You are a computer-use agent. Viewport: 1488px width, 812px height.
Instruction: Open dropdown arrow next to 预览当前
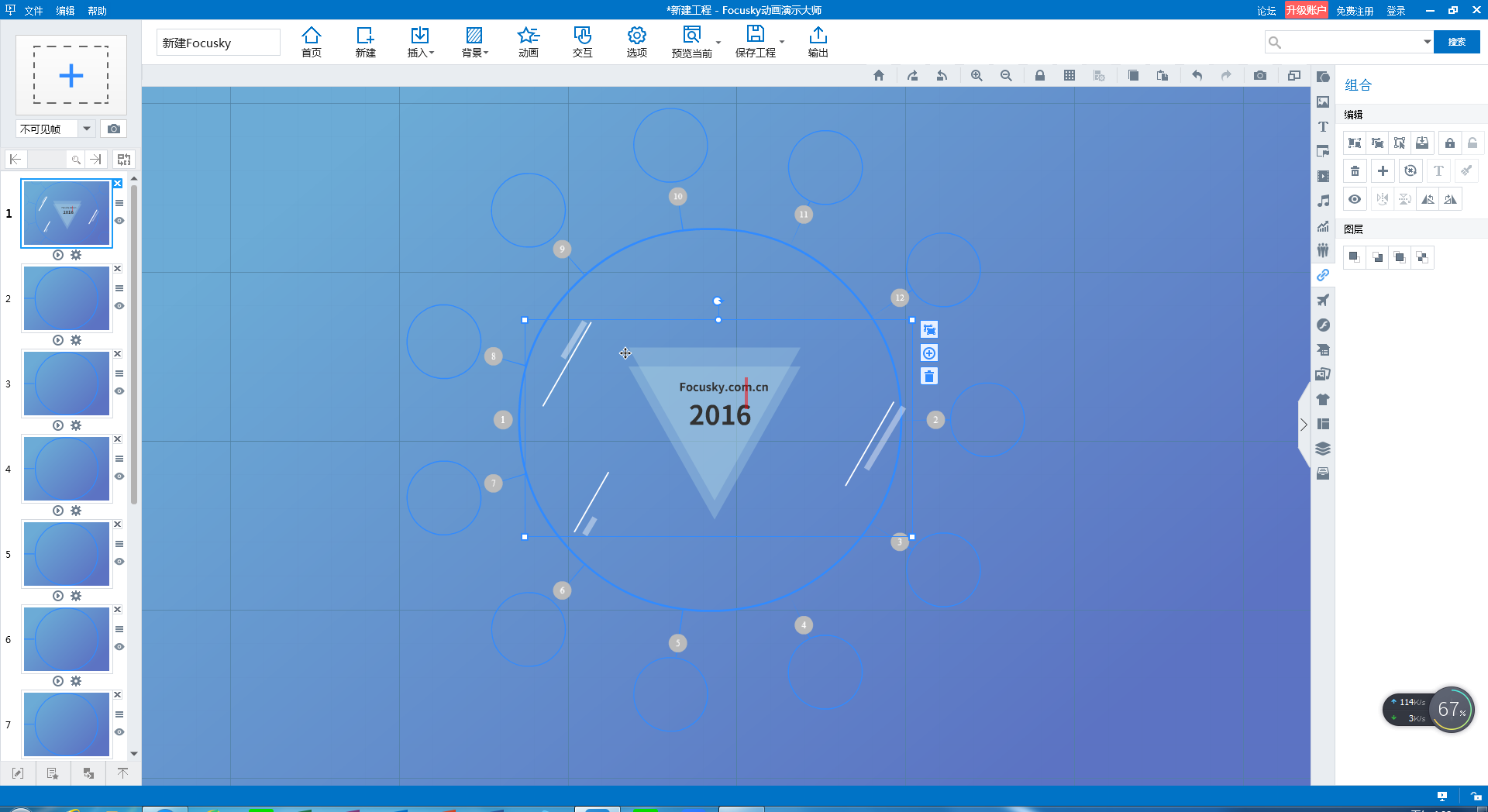coord(718,43)
